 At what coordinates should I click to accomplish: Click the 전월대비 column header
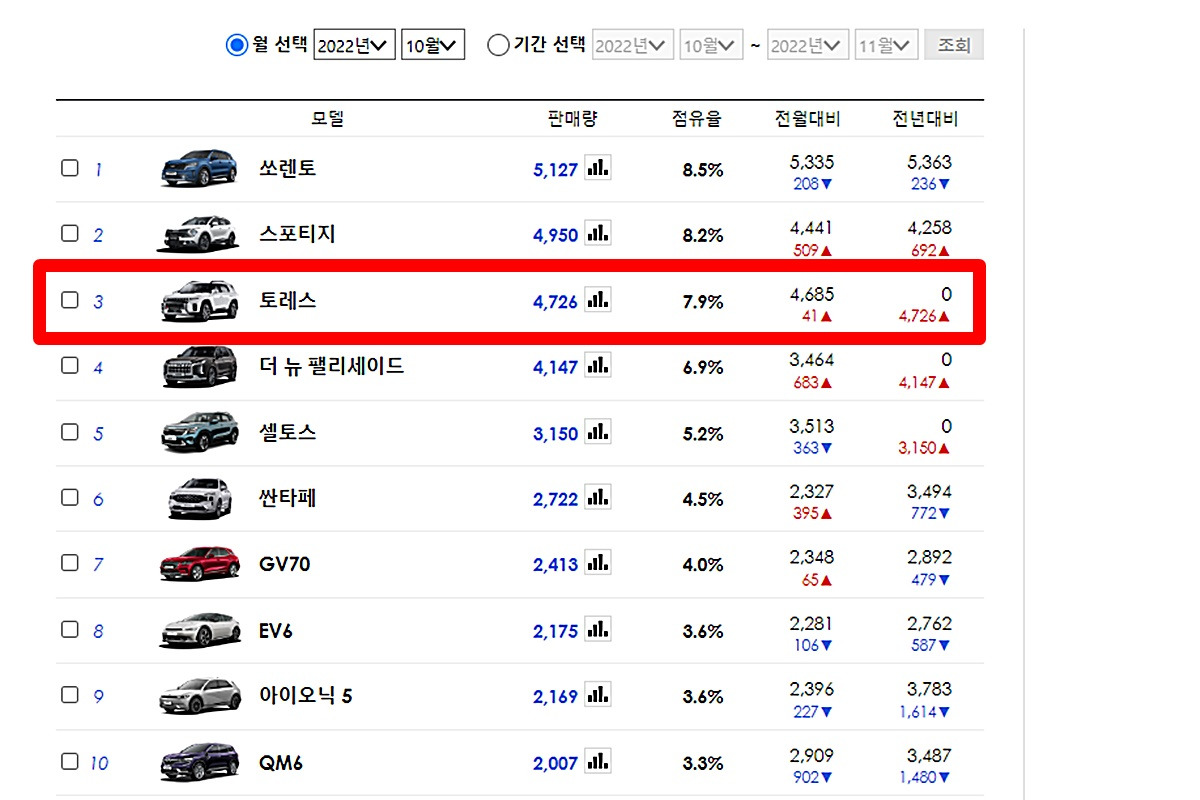(808, 119)
